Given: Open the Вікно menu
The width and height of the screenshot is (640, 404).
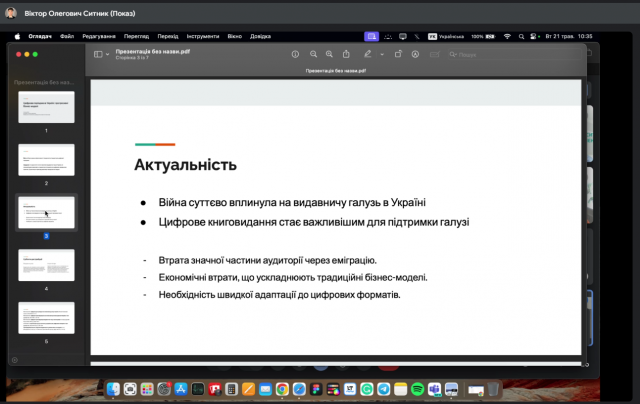Looking at the screenshot, I should point(235,36).
